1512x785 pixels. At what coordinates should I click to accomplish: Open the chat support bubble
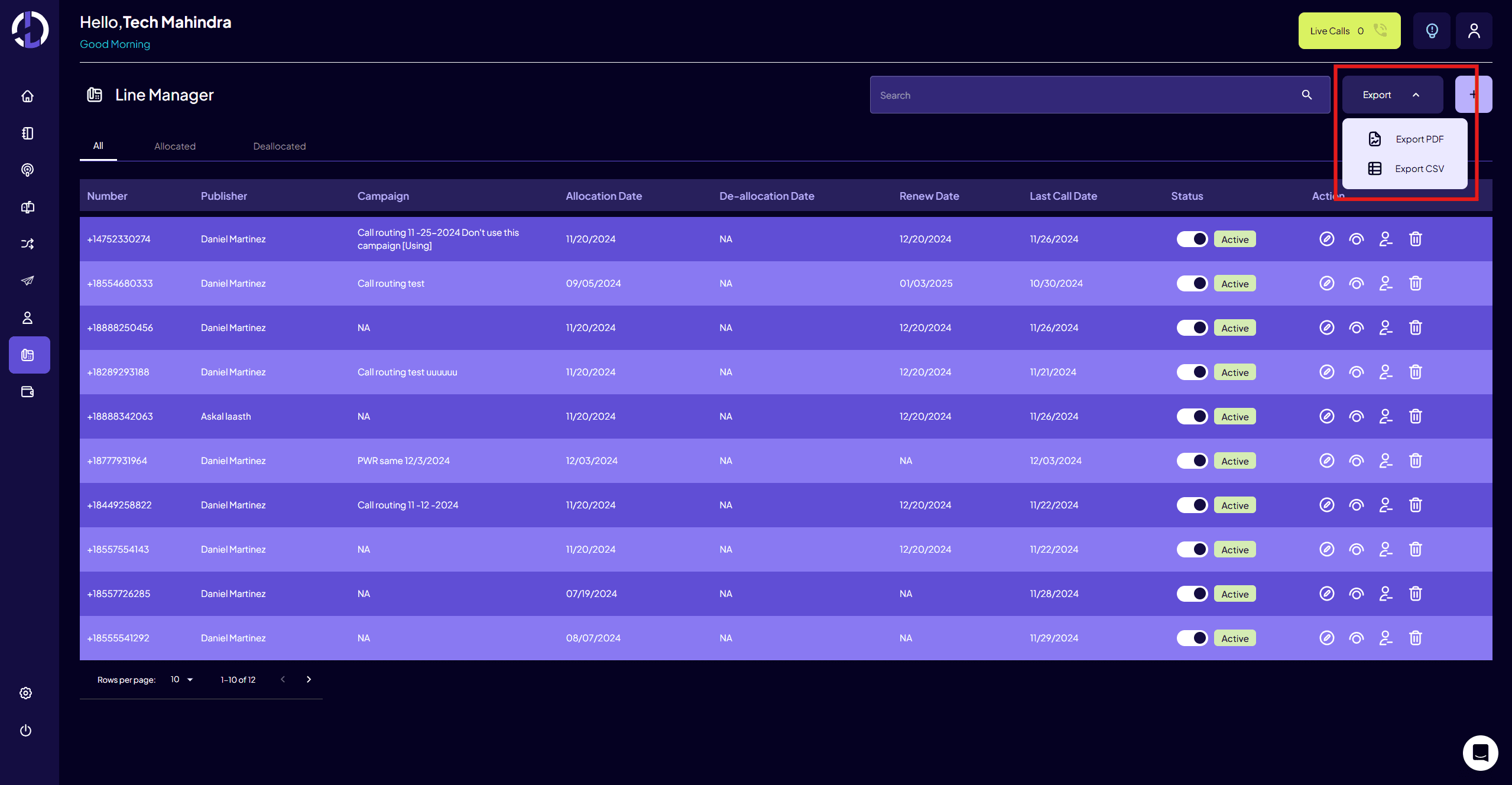(1480, 752)
